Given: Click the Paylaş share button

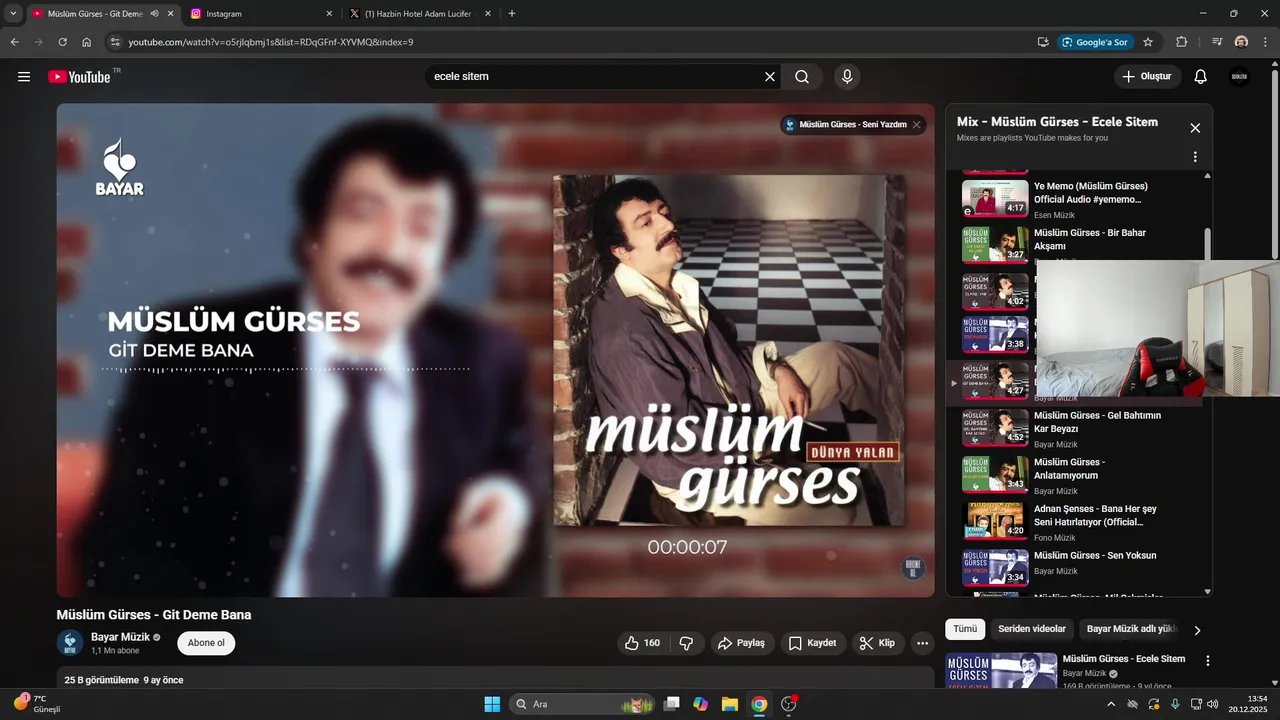Looking at the screenshot, I should coord(741,643).
